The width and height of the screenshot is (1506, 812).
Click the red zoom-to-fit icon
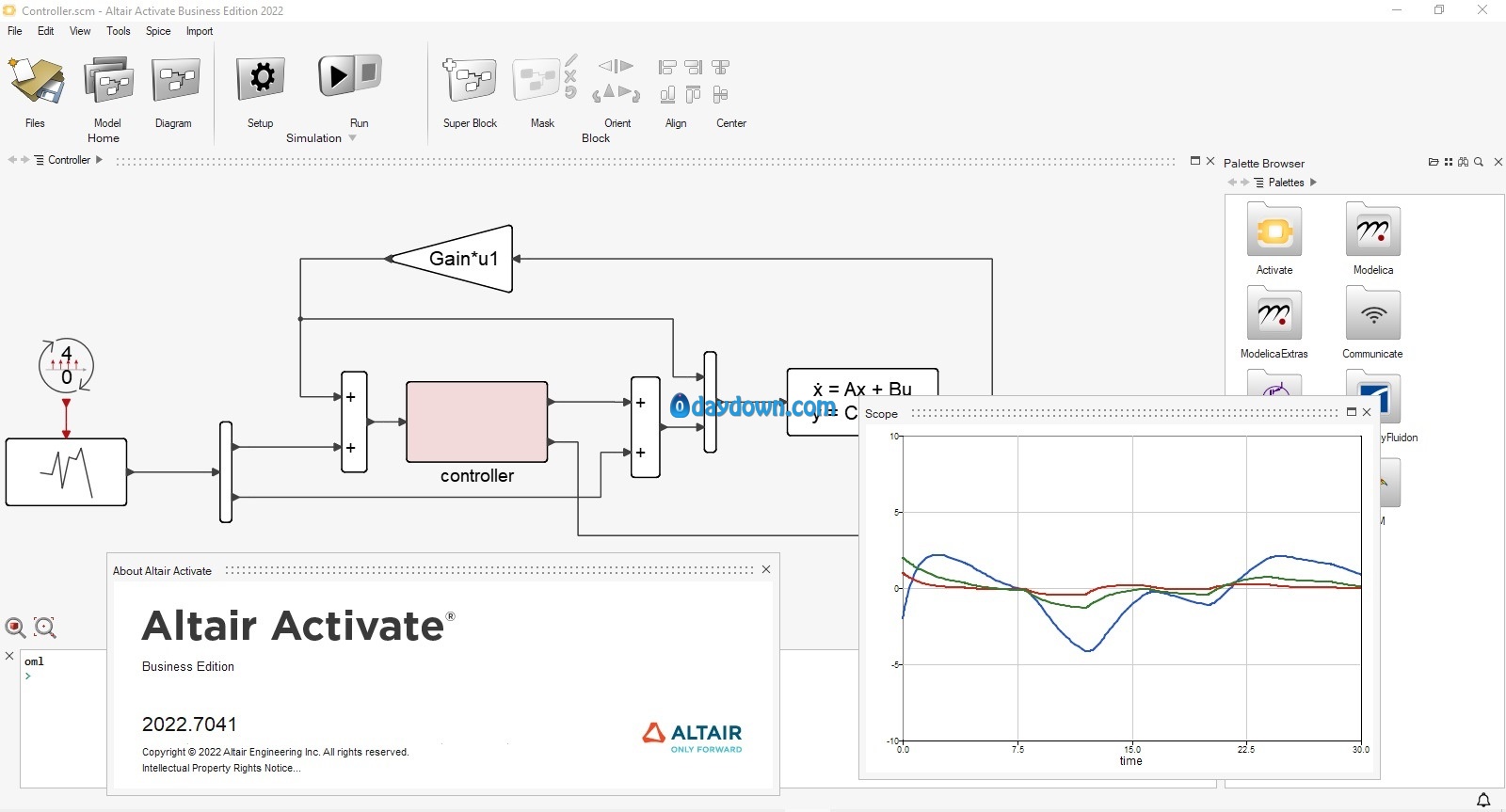point(15,628)
